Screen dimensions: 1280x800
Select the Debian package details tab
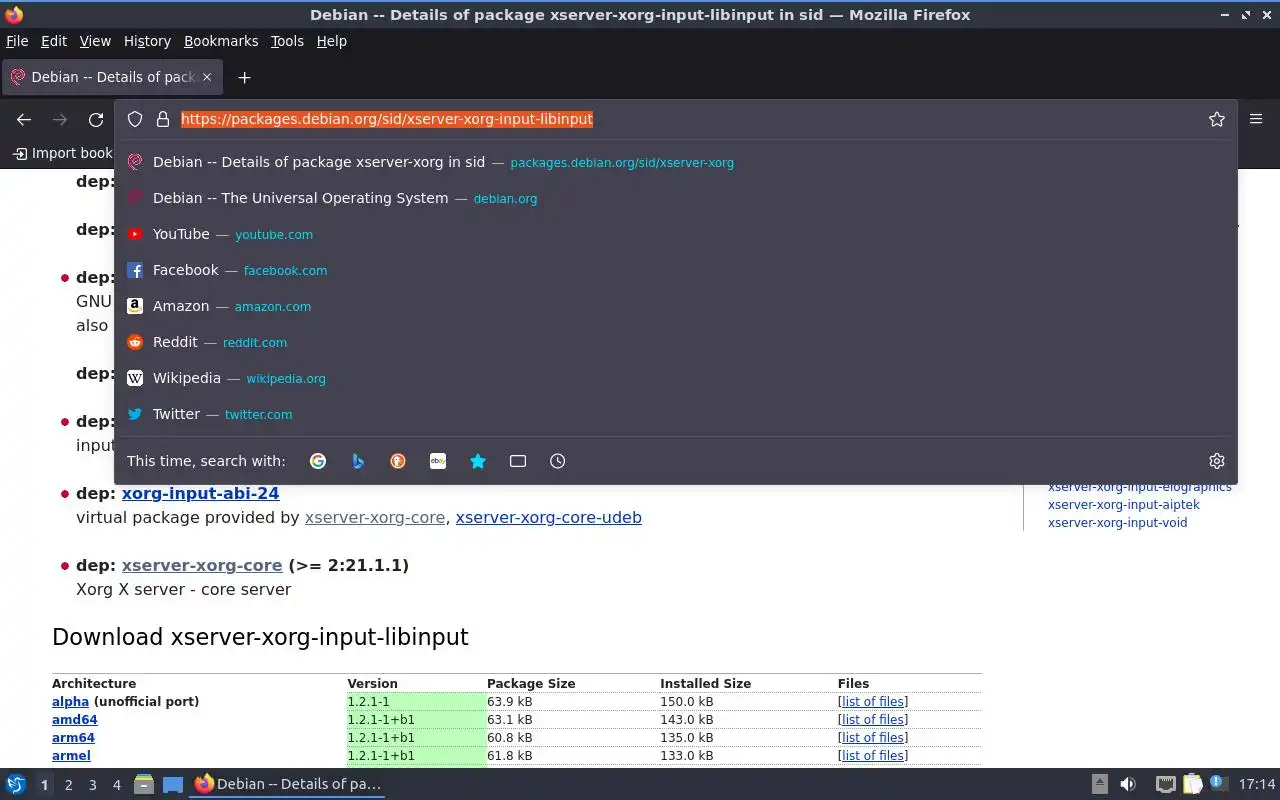click(110, 77)
